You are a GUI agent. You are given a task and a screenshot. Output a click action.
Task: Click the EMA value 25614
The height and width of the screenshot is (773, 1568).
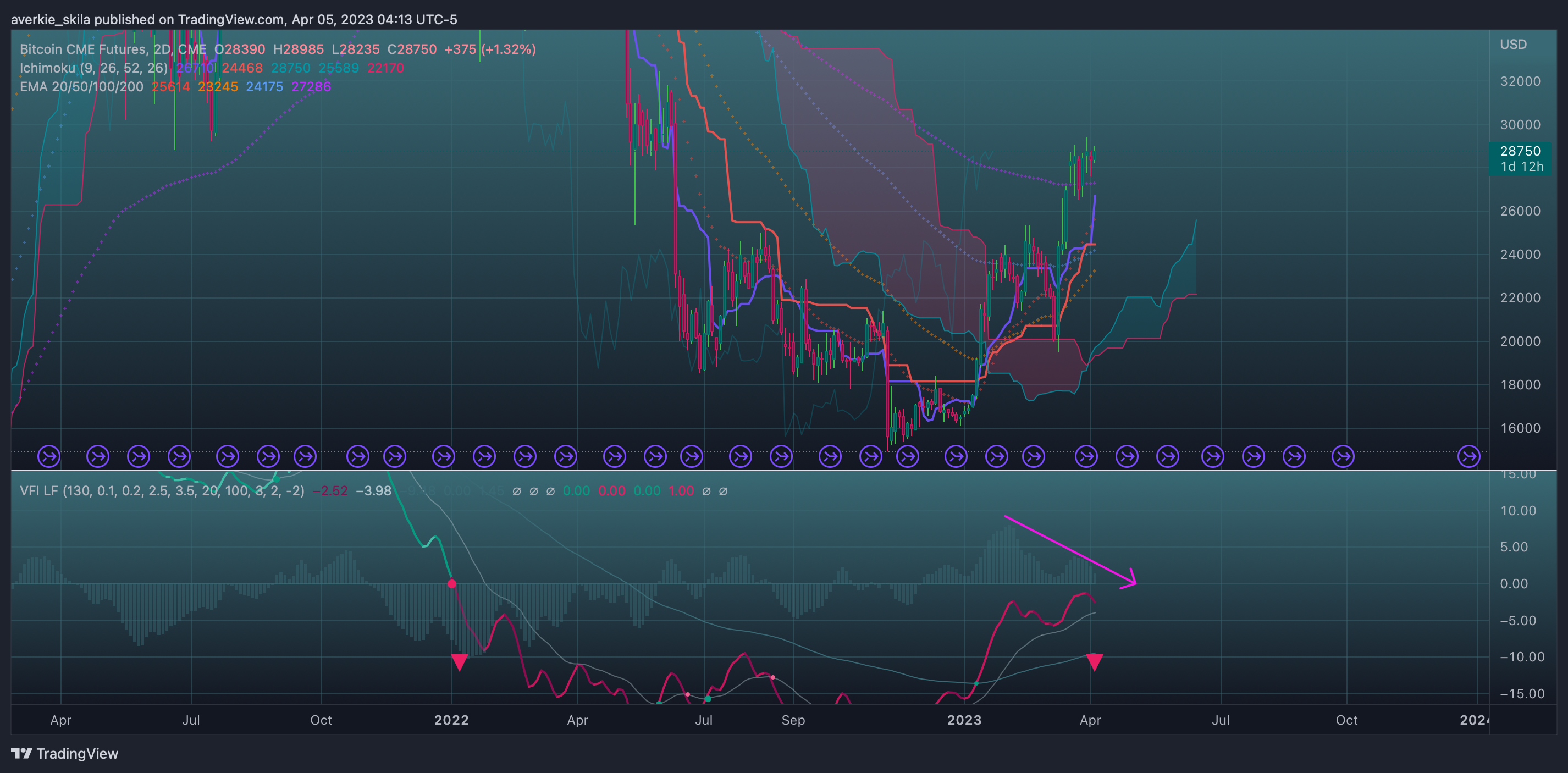click(171, 86)
